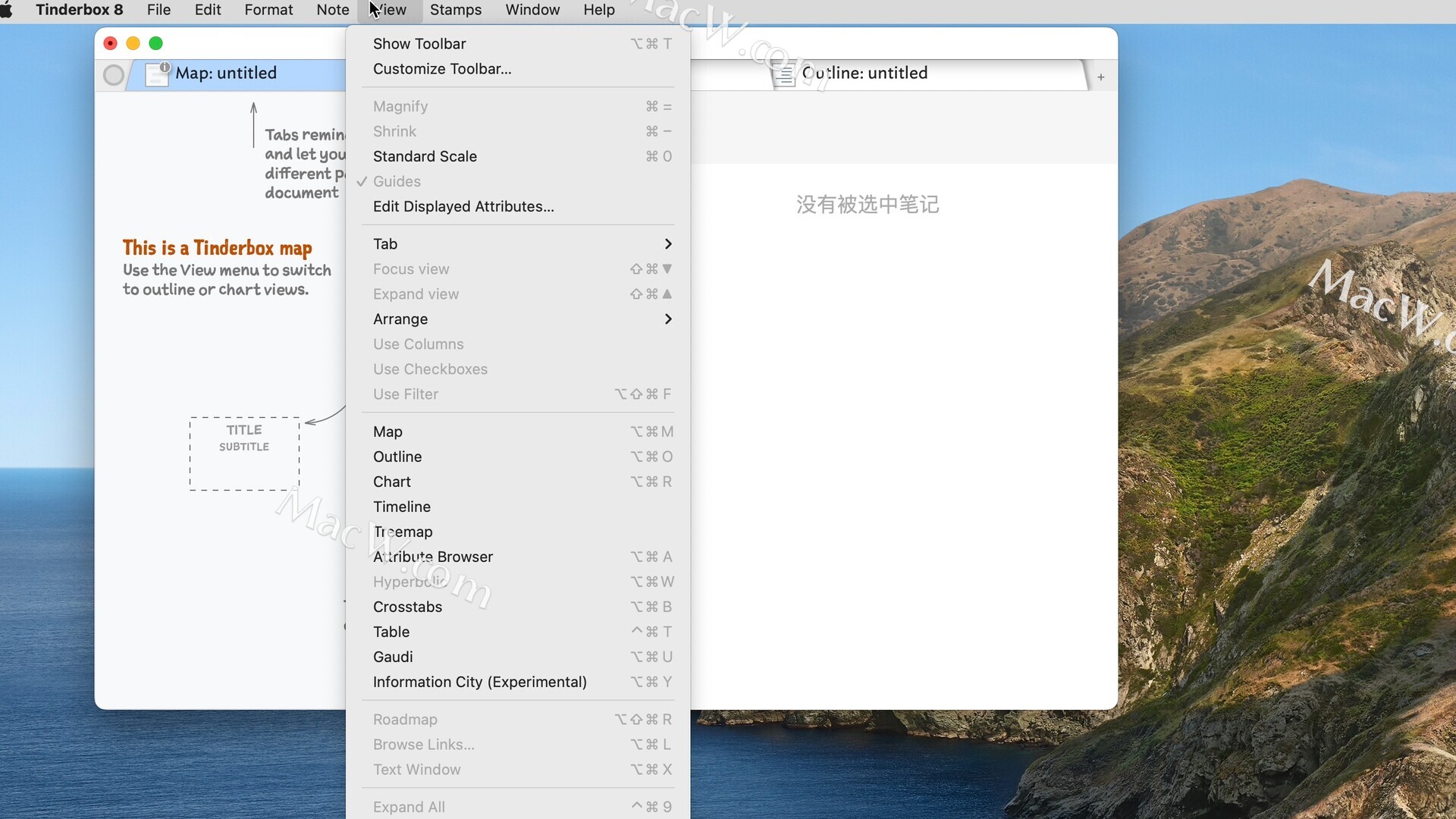Screen dimensions: 1456x819
Task: Select the Map: untitled tab
Action: (x=237, y=74)
